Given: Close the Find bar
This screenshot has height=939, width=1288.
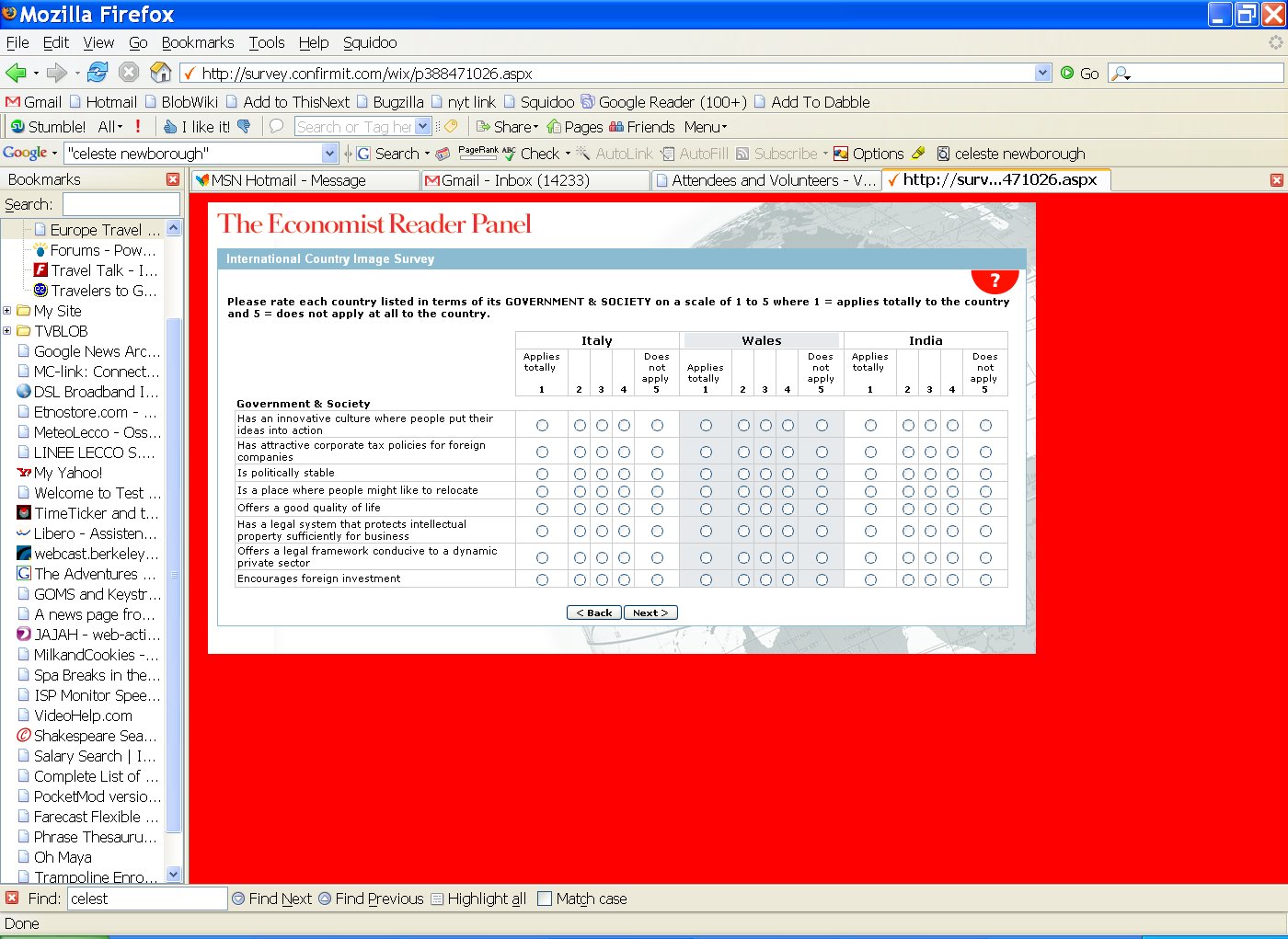Looking at the screenshot, I should (x=11, y=898).
